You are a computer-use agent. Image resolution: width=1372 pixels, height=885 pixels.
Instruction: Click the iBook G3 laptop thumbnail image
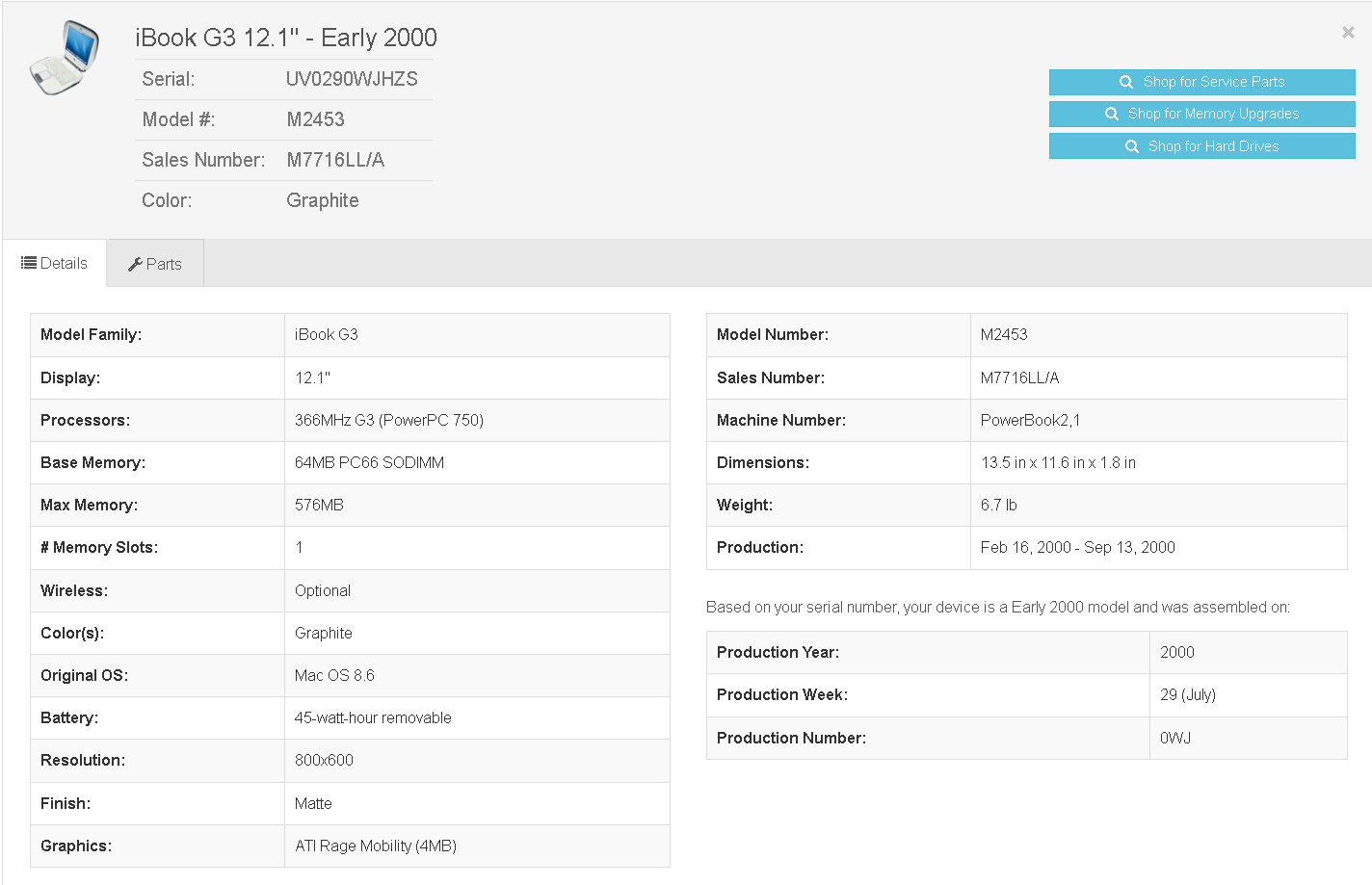pos(65,58)
